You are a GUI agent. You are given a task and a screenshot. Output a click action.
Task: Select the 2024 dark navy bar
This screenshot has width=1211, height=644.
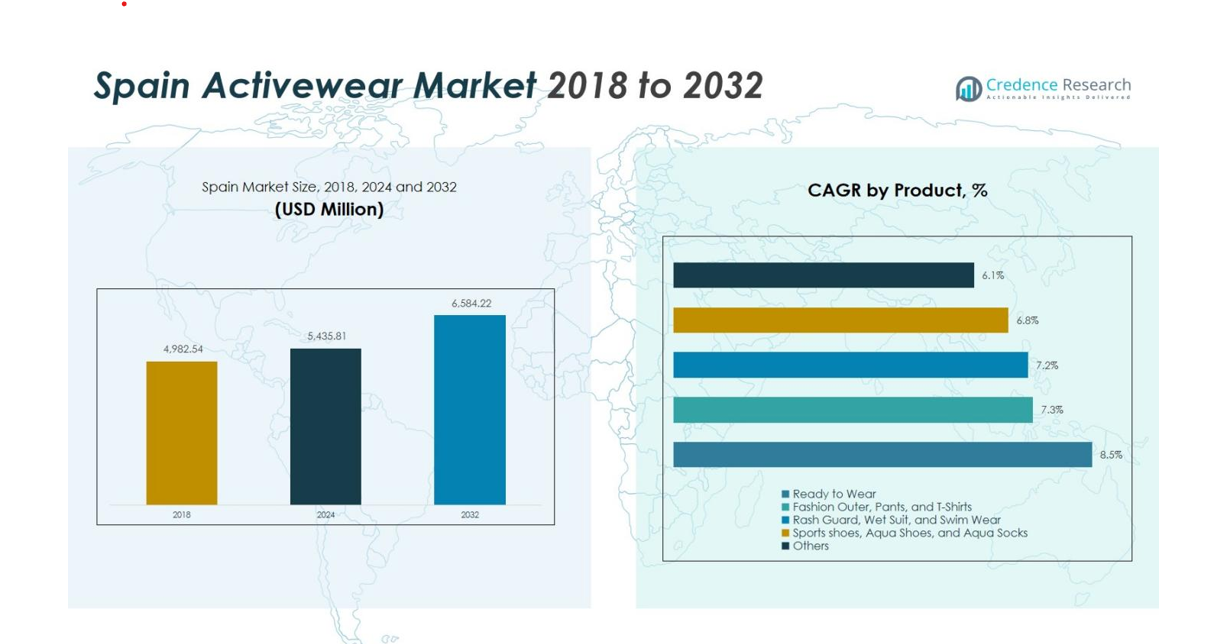(x=325, y=427)
